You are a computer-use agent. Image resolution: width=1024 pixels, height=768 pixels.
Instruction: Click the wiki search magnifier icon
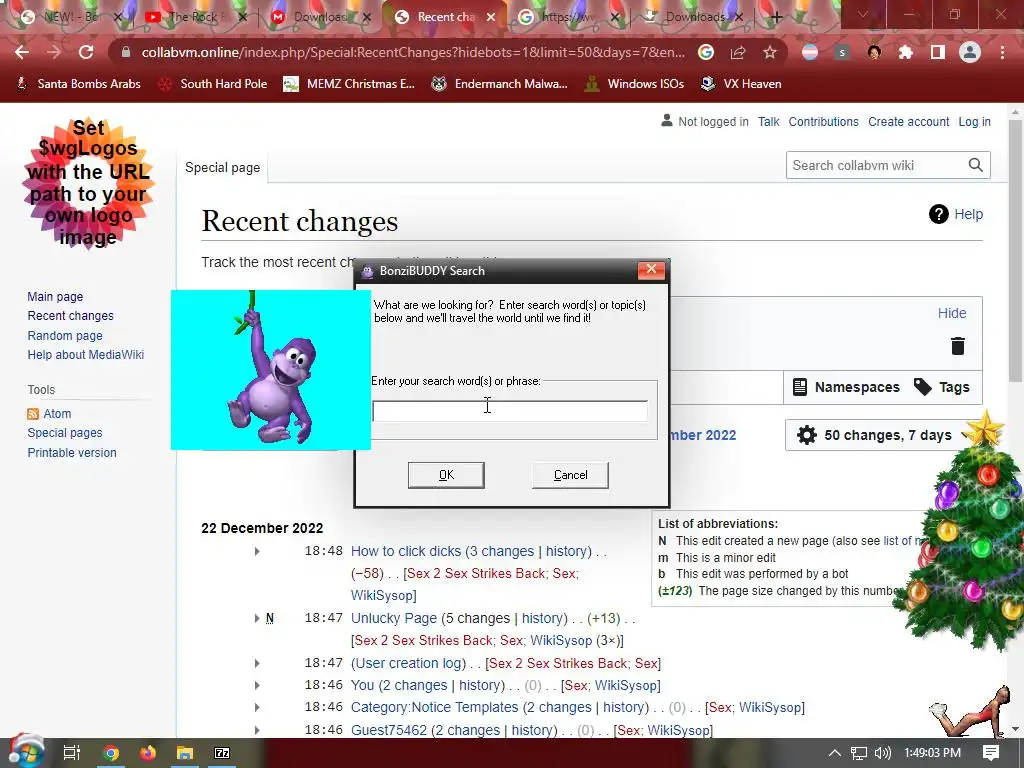pos(976,165)
